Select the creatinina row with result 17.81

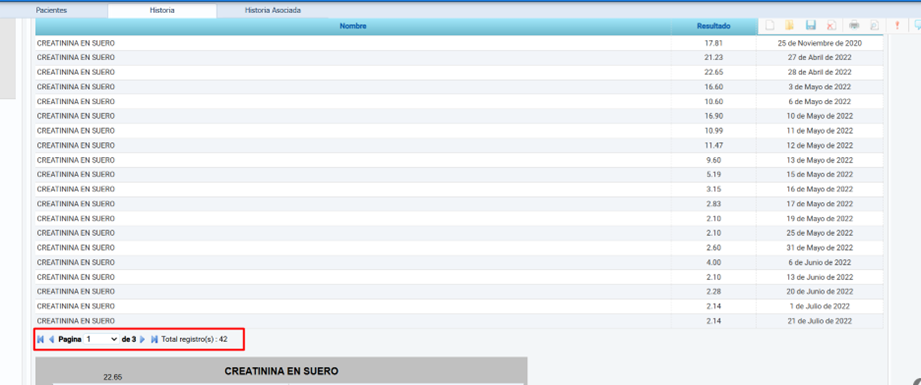coord(459,43)
